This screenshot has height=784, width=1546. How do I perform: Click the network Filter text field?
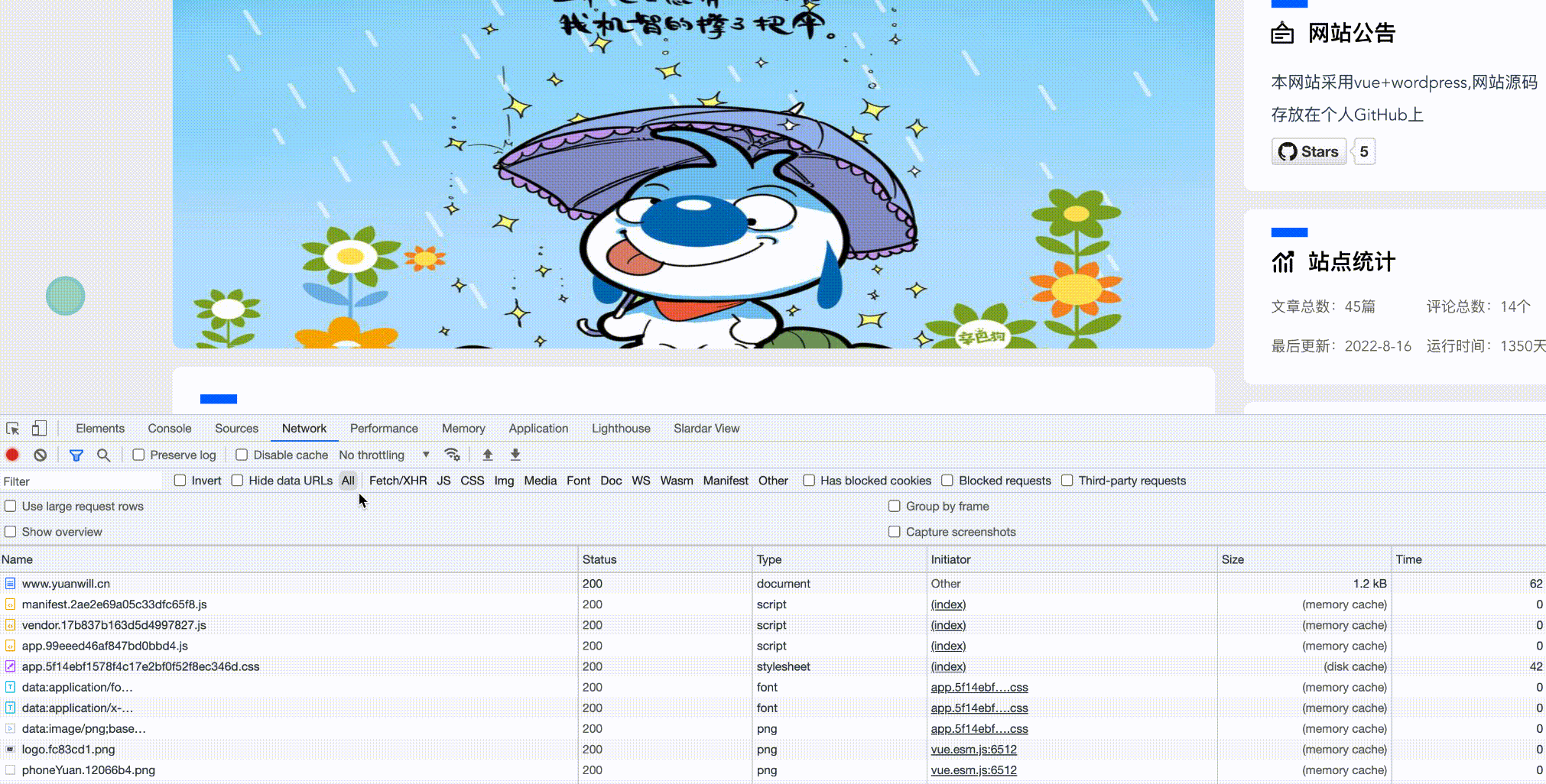point(82,481)
